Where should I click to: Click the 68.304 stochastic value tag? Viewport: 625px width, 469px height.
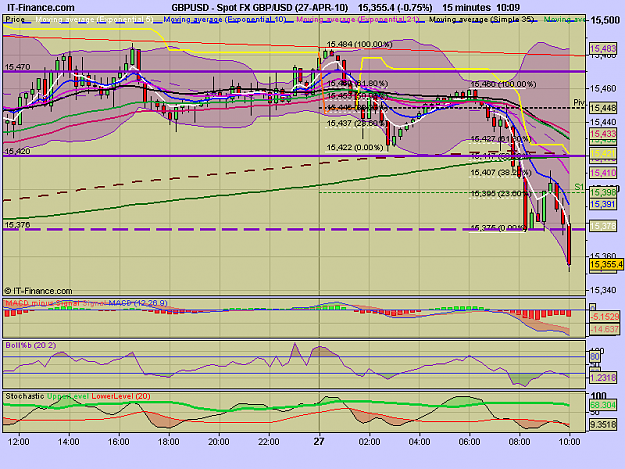point(603,405)
